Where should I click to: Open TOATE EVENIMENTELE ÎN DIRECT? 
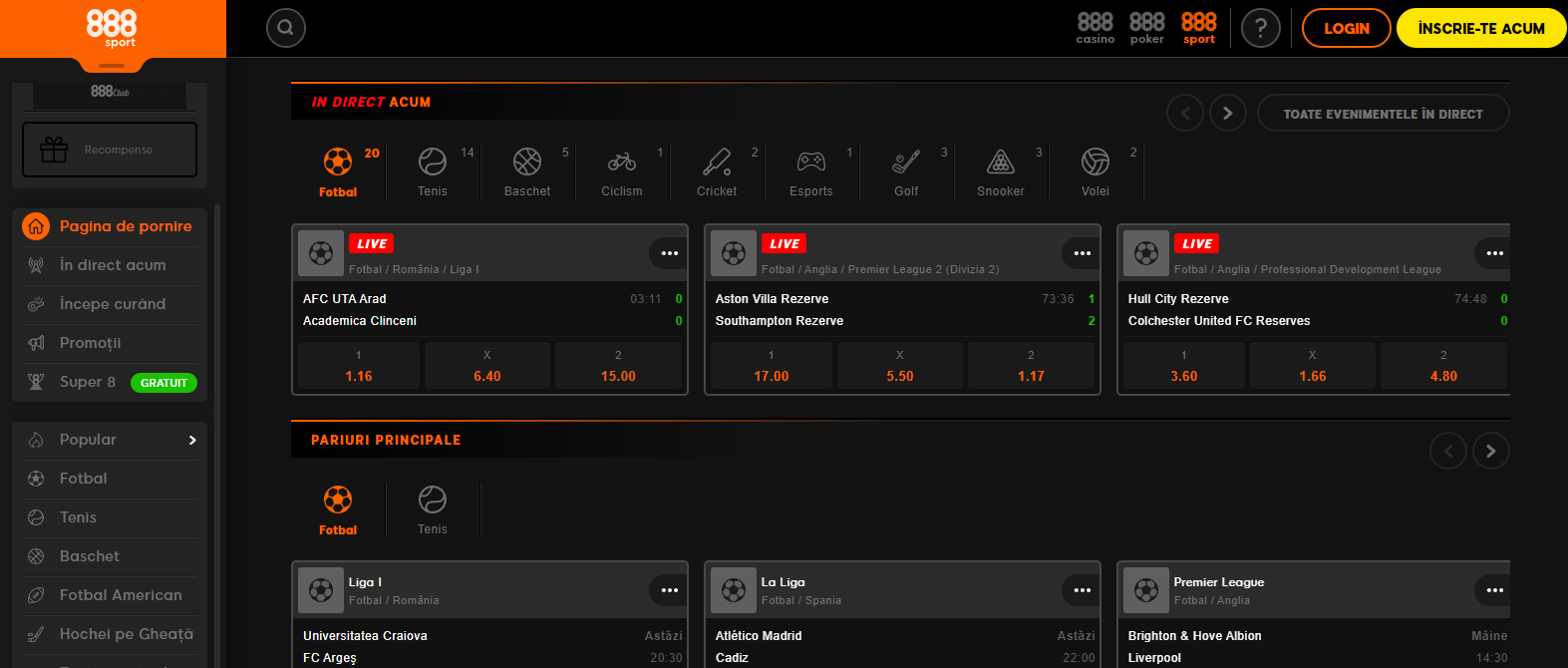pyautogui.click(x=1383, y=114)
